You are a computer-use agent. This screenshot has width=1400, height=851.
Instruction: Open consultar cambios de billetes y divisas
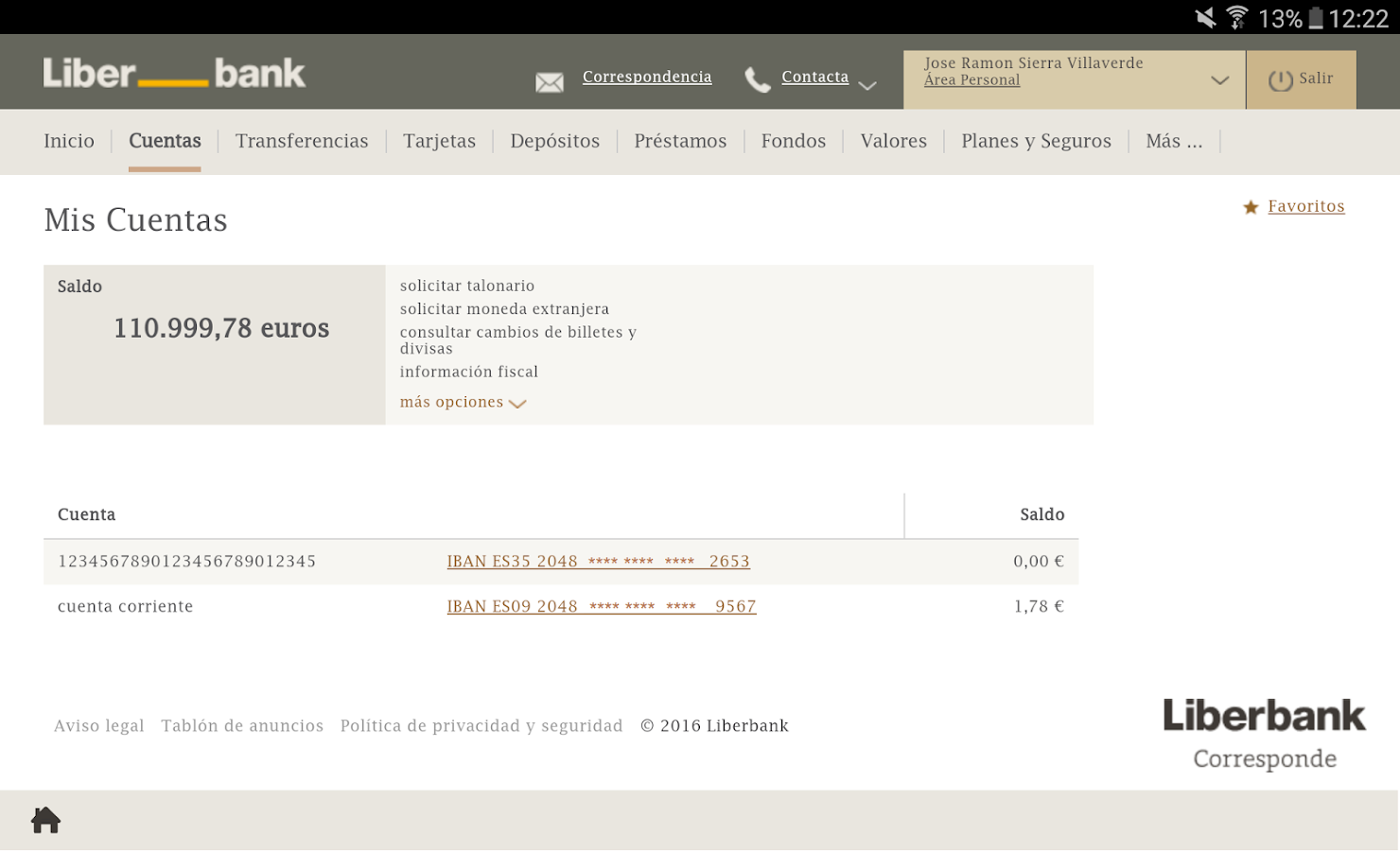(518, 340)
